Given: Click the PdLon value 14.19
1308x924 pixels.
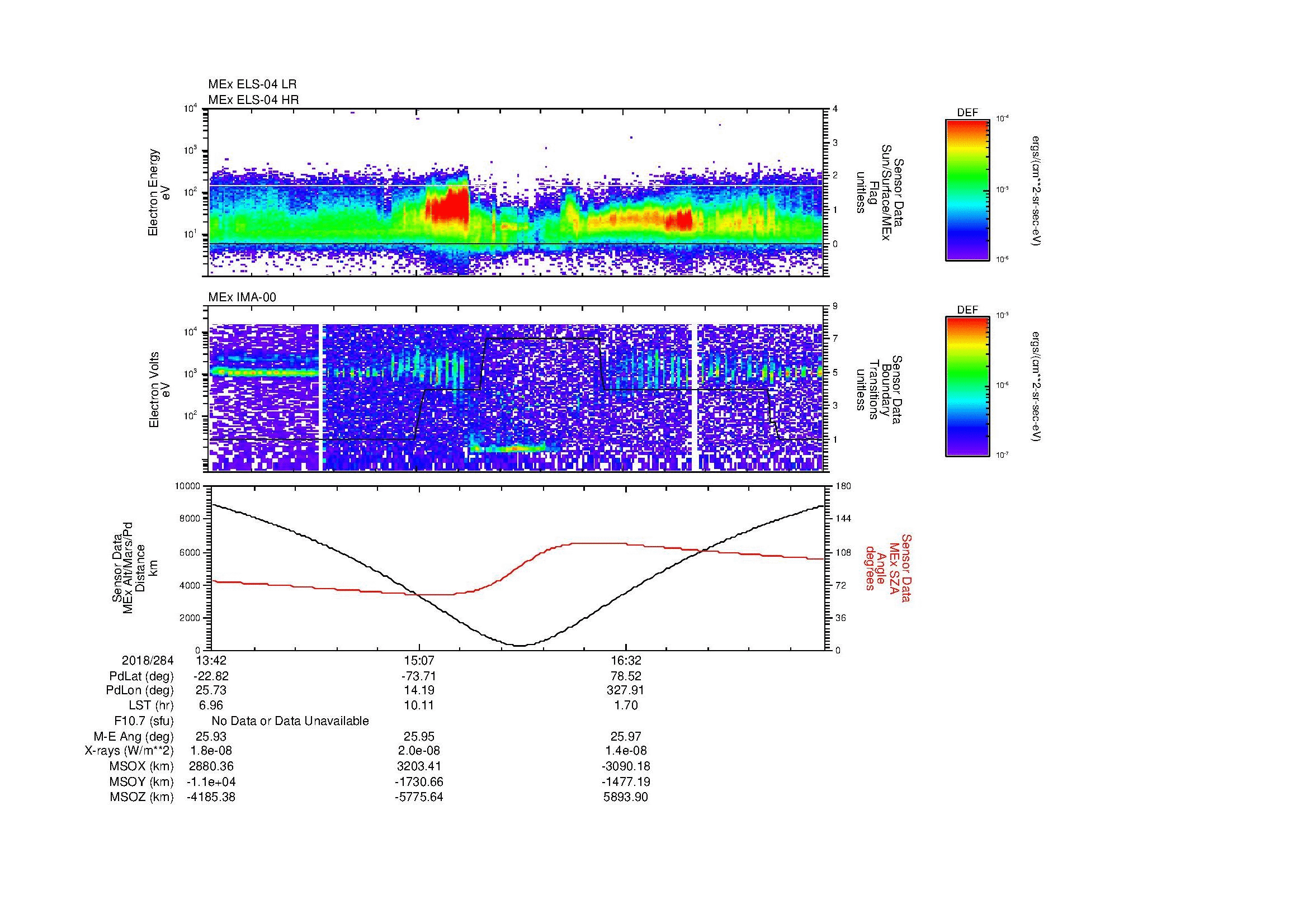Looking at the screenshot, I should coord(419,690).
